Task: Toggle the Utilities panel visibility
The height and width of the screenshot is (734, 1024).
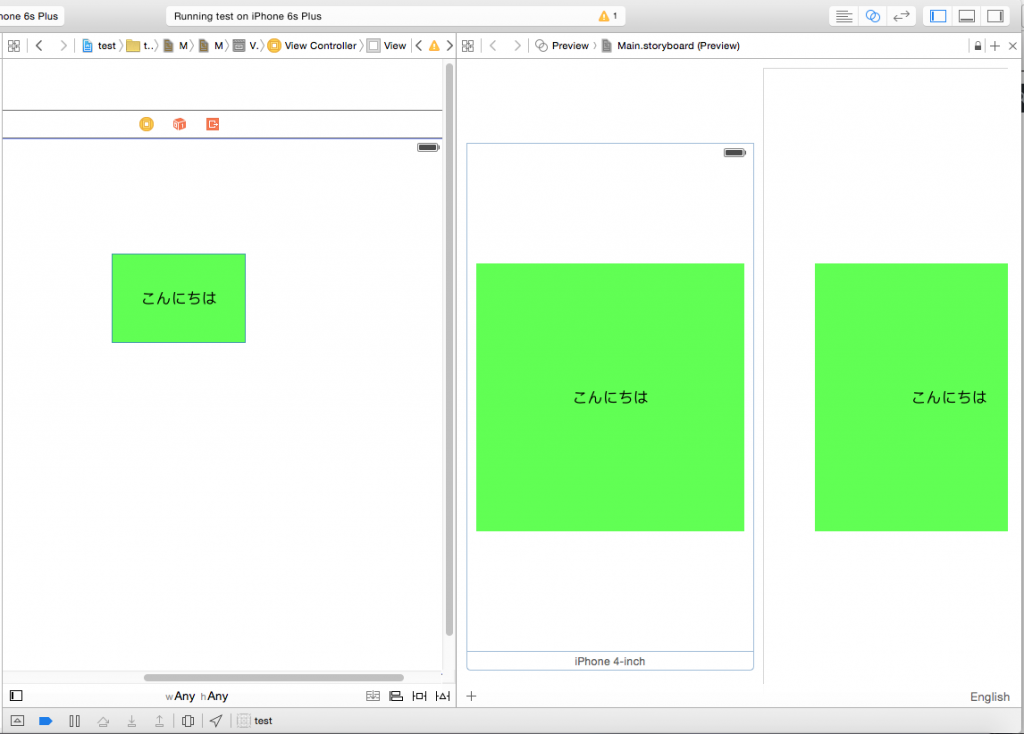Action: (994, 16)
